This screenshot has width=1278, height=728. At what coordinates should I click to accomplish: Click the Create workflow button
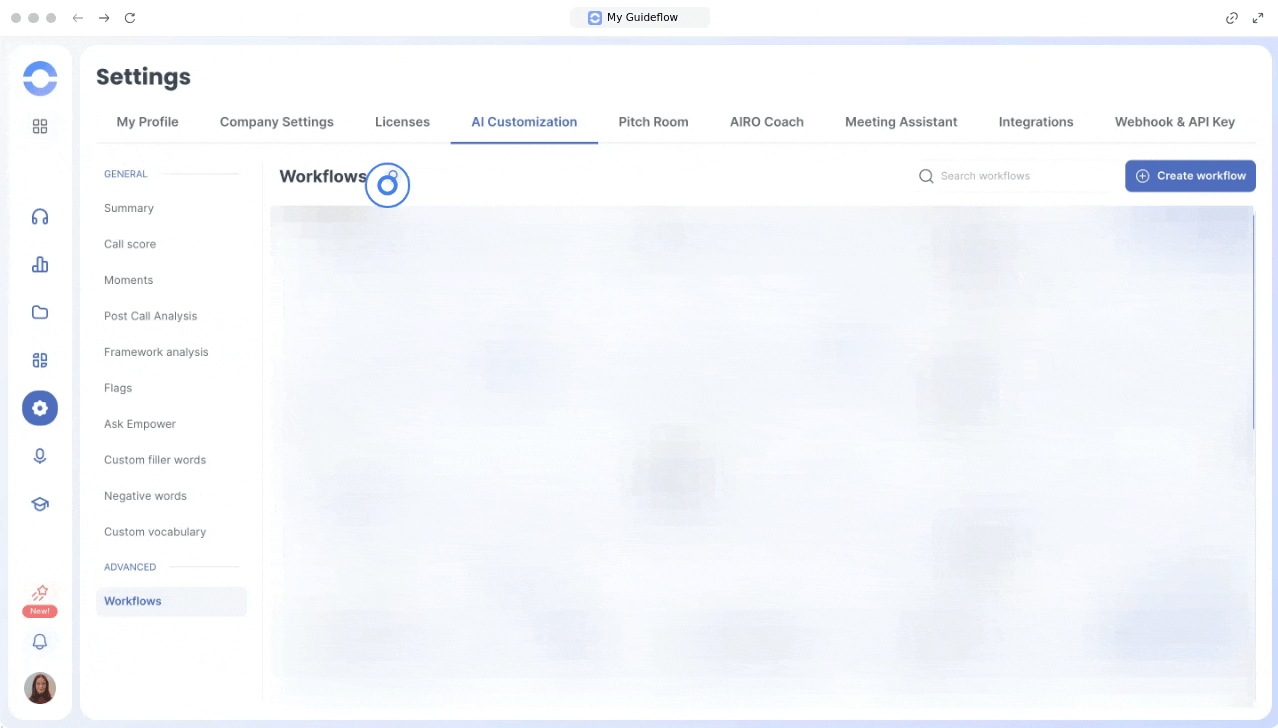tap(1190, 176)
